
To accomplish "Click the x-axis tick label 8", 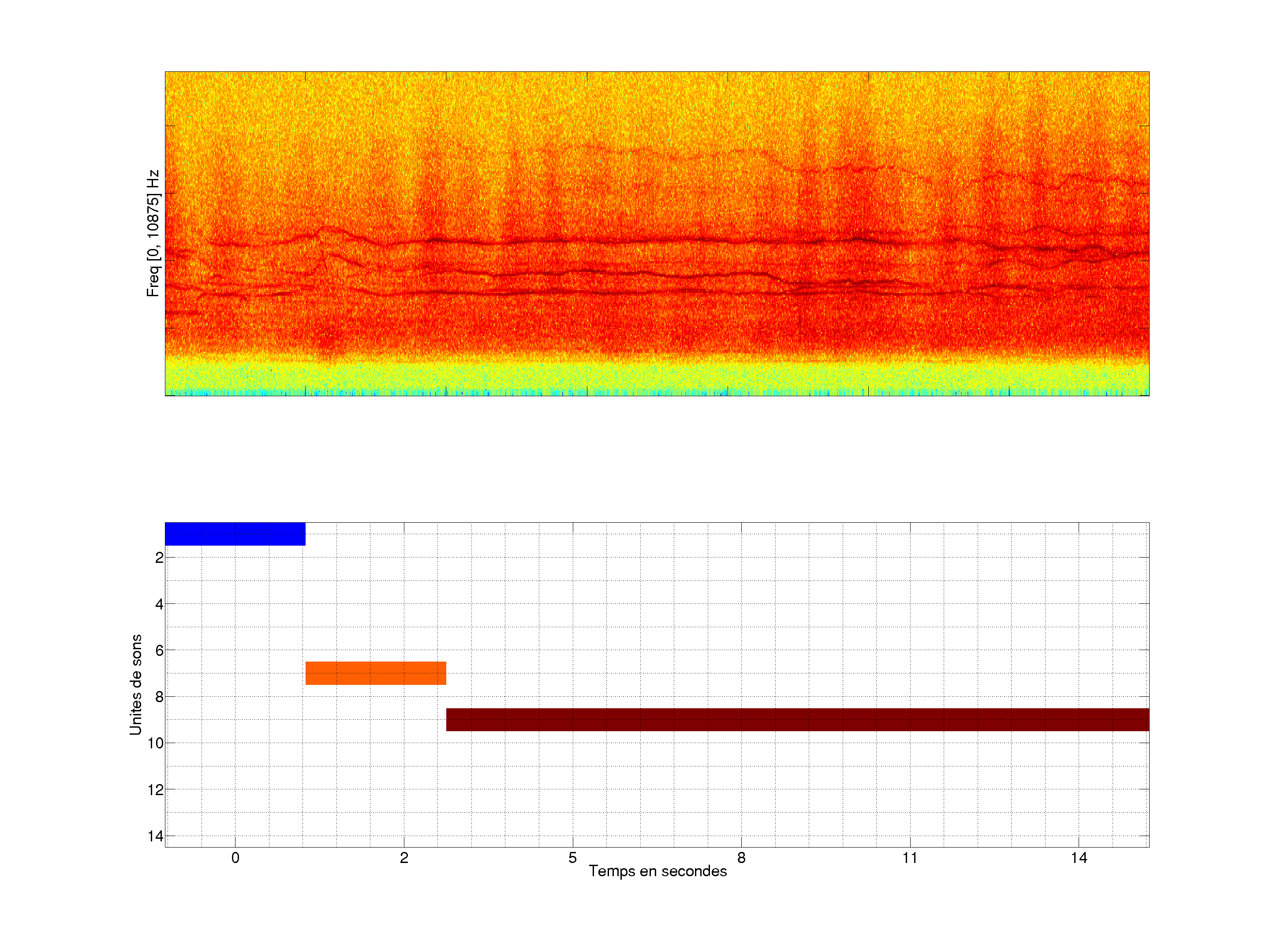I will [741, 858].
